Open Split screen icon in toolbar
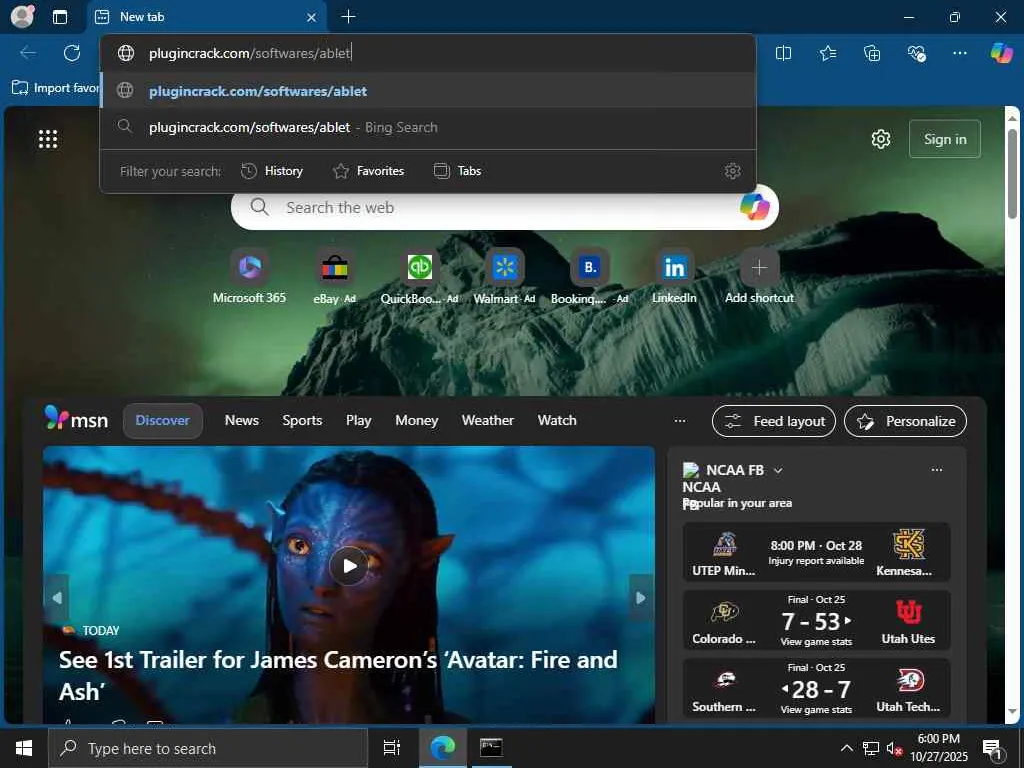The width and height of the screenshot is (1024, 768). (x=783, y=54)
